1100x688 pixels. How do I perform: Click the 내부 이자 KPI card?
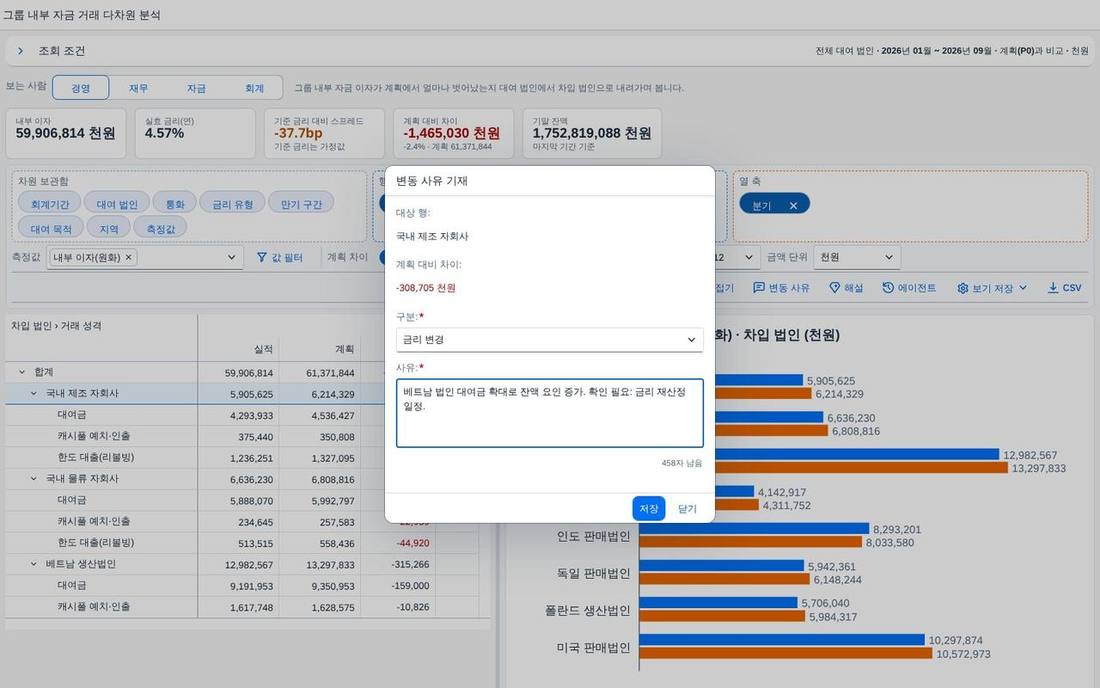point(66,133)
